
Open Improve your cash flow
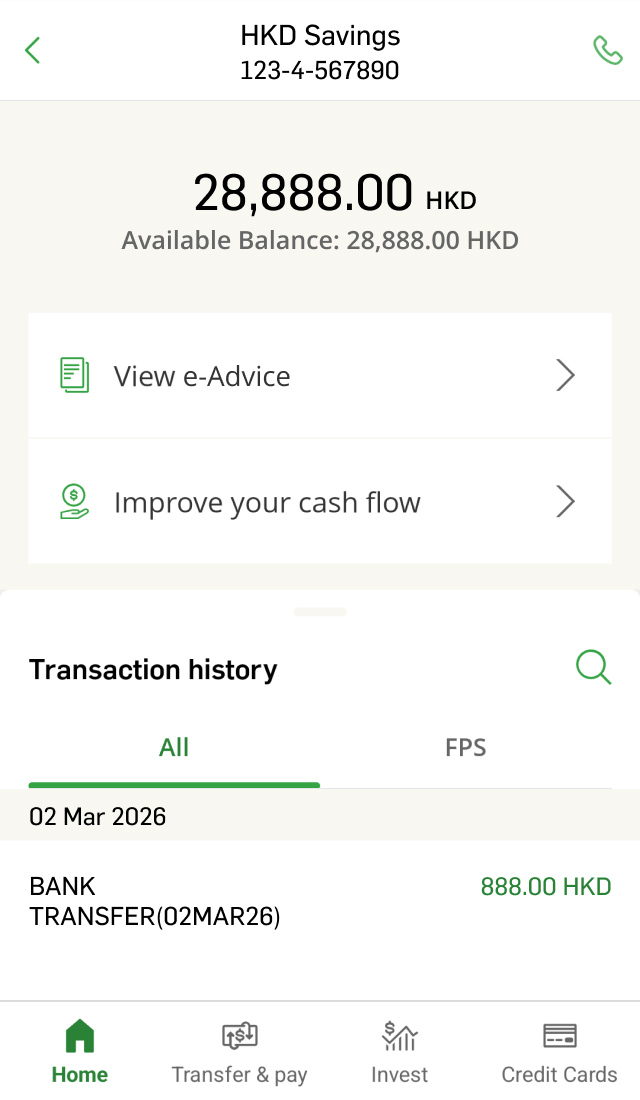[267, 502]
